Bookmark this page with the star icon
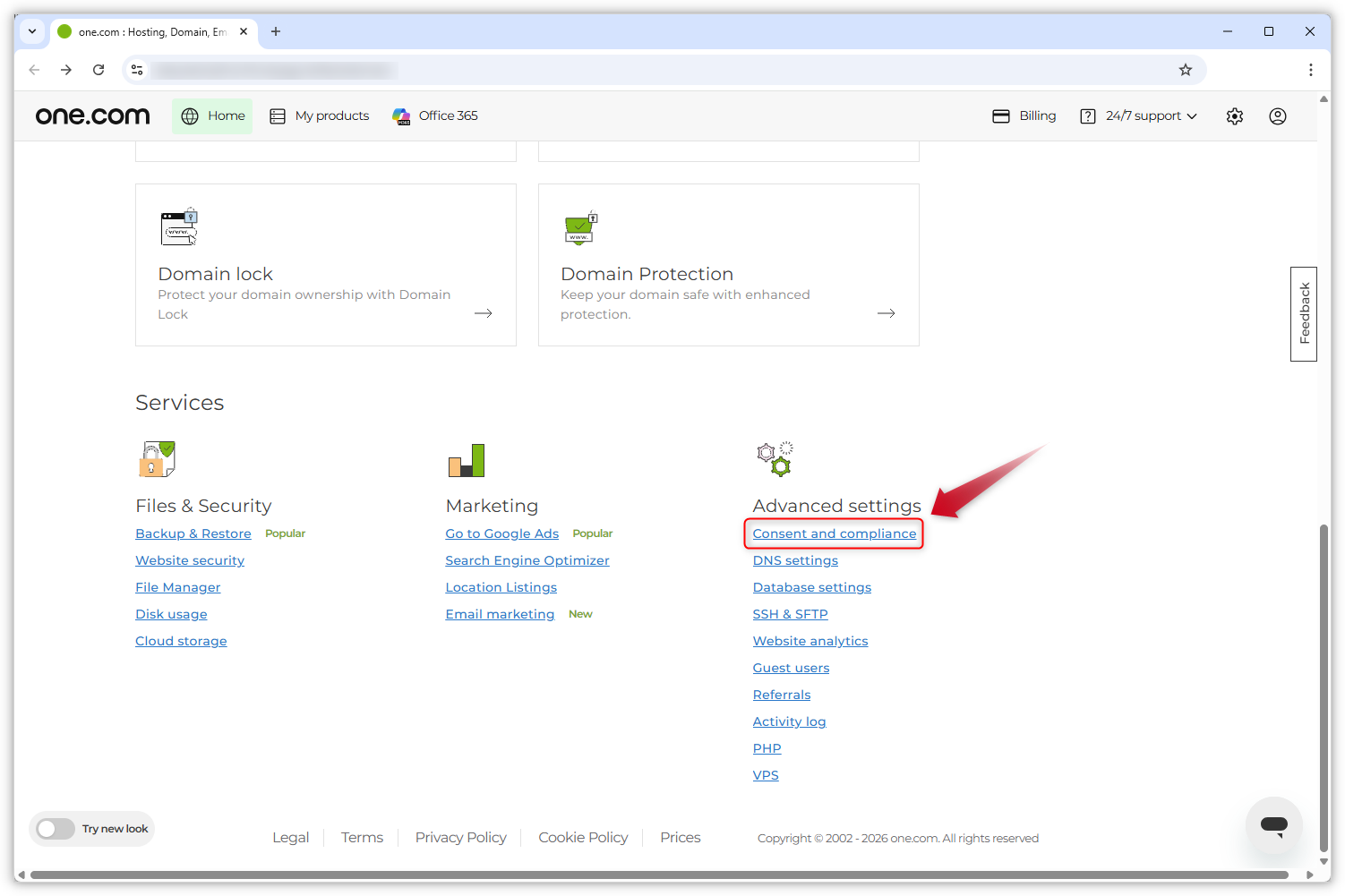Screen dimensions: 1345x896 pos(1186,70)
